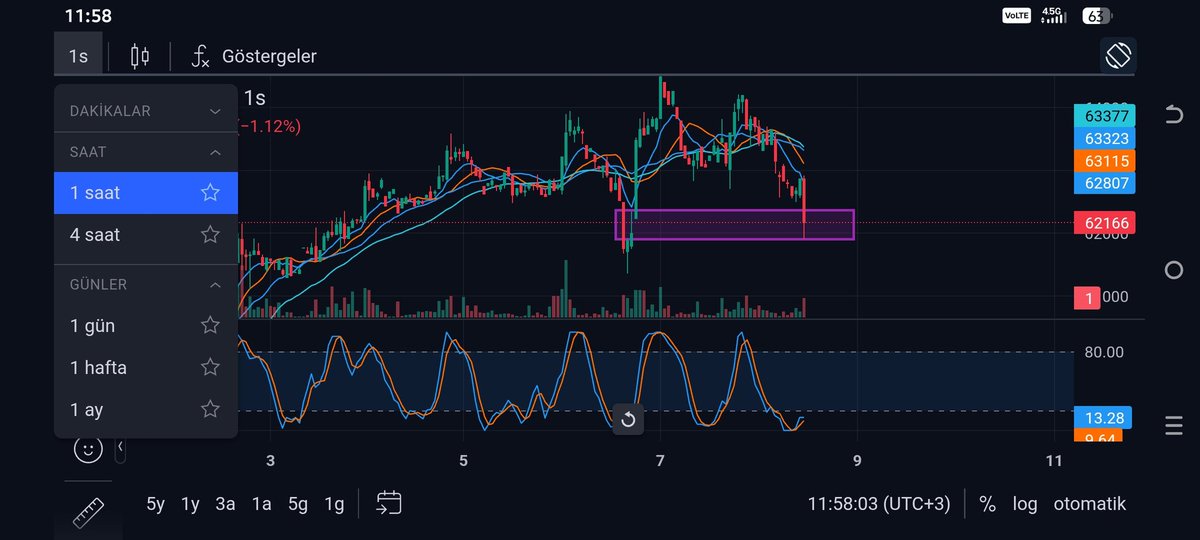Collapse the DAKİKALAR section chevron
This screenshot has height=540, width=1200.
215,111
